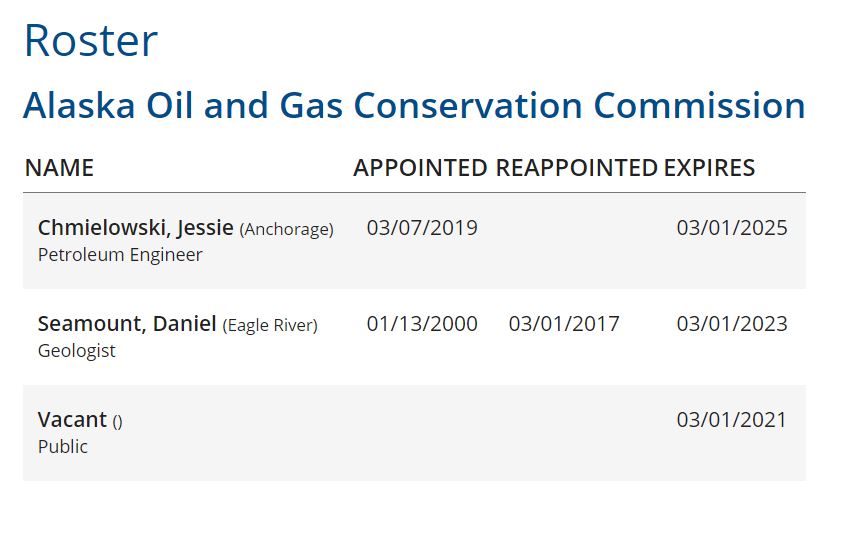
Task: Click the Public seat label
Action: [x=63, y=447]
